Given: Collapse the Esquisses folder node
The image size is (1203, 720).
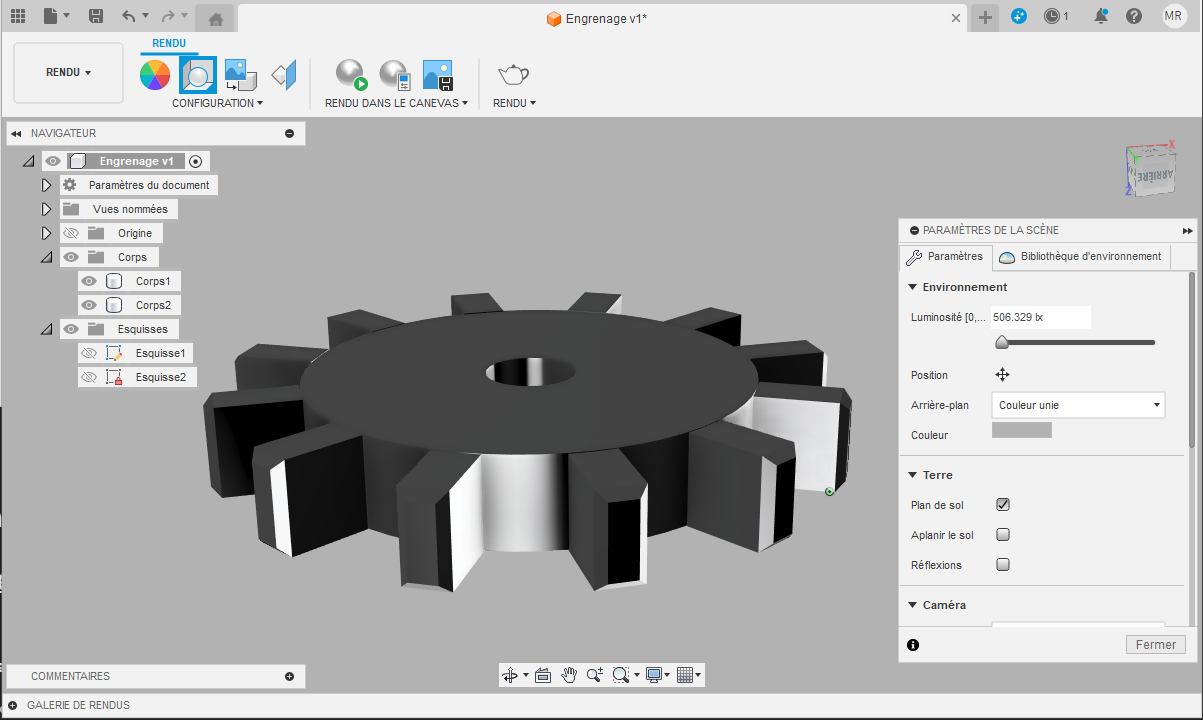Looking at the screenshot, I should (x=46, y=329).
